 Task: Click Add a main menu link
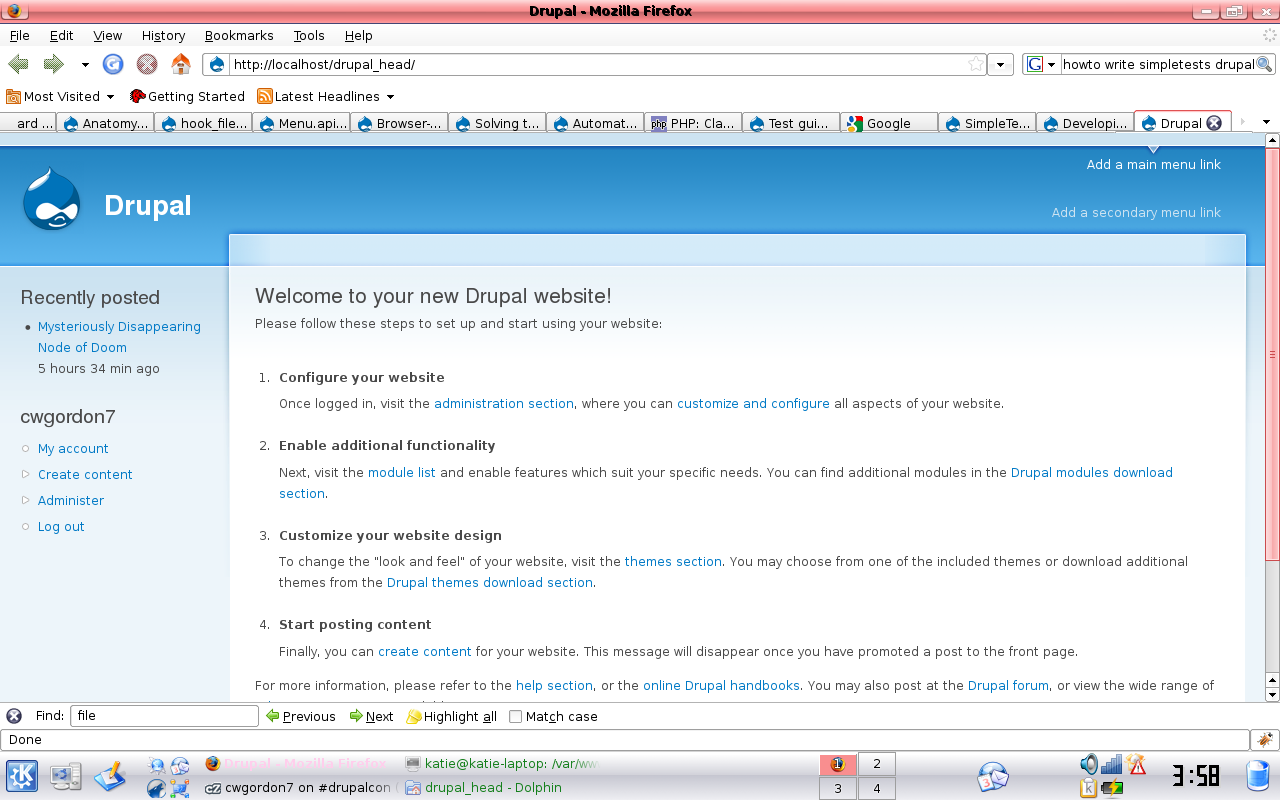[1154, 164]
